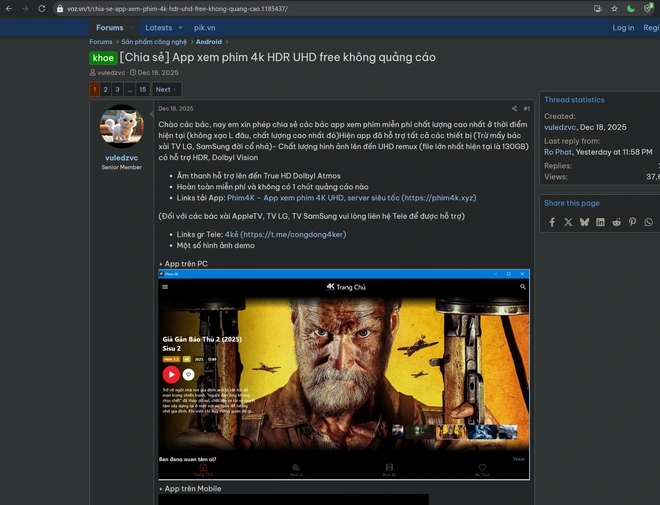Click the post date Dec 18, 2025
This screenshot has width=660, height=505.
pos(176,109)
